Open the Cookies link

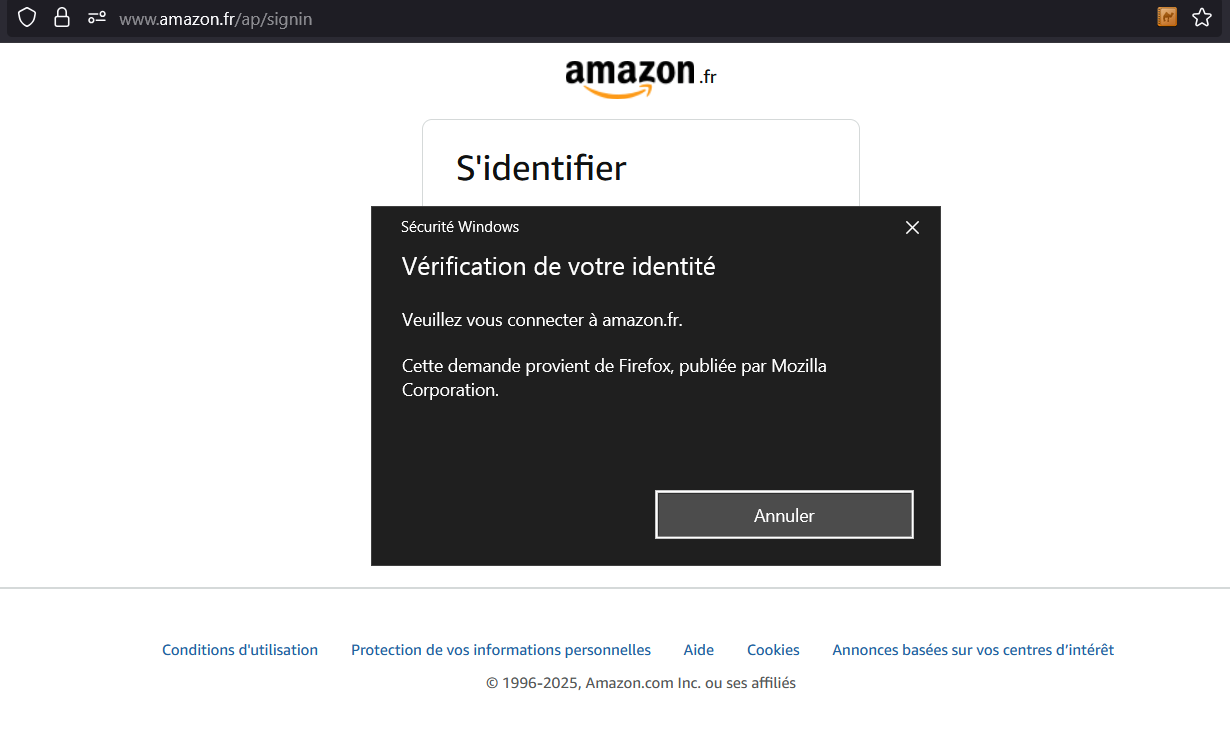[x=773, y=650]
